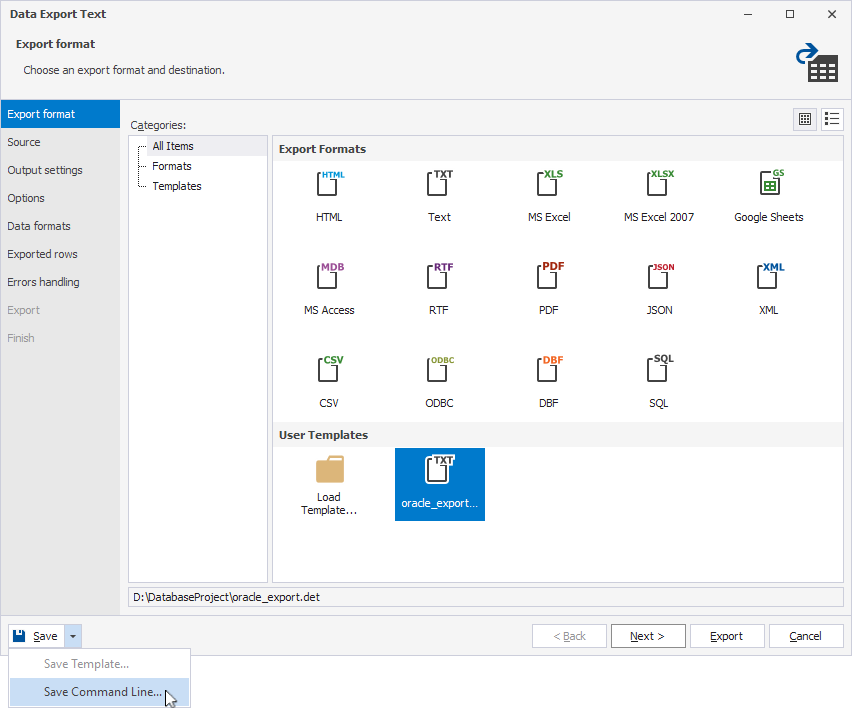Go to the Output settings page
This screenshot has height=708, width=852.
click(45, 170)
